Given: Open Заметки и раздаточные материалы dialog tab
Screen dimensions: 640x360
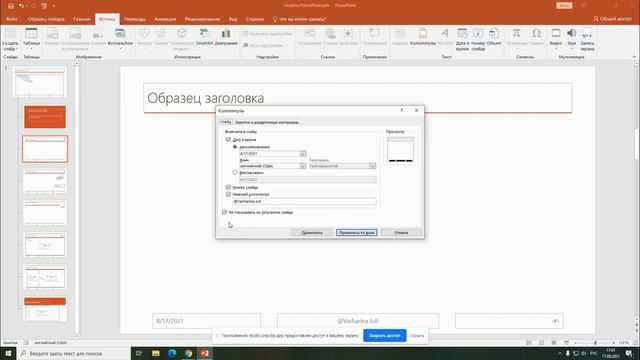Looking at the screenshot, I should click(267, 122).
